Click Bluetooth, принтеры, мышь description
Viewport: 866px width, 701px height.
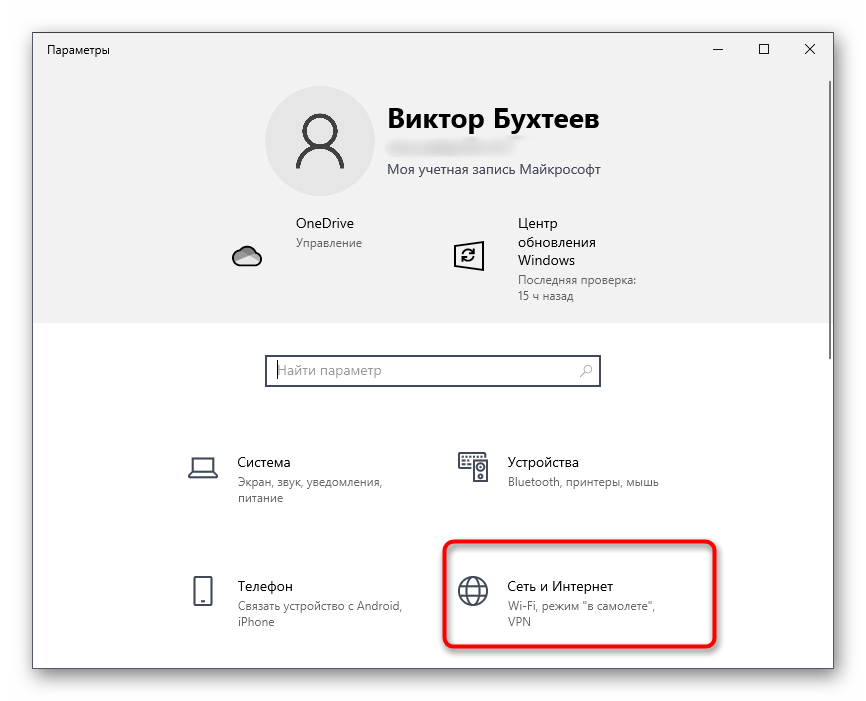click(583, 482)
